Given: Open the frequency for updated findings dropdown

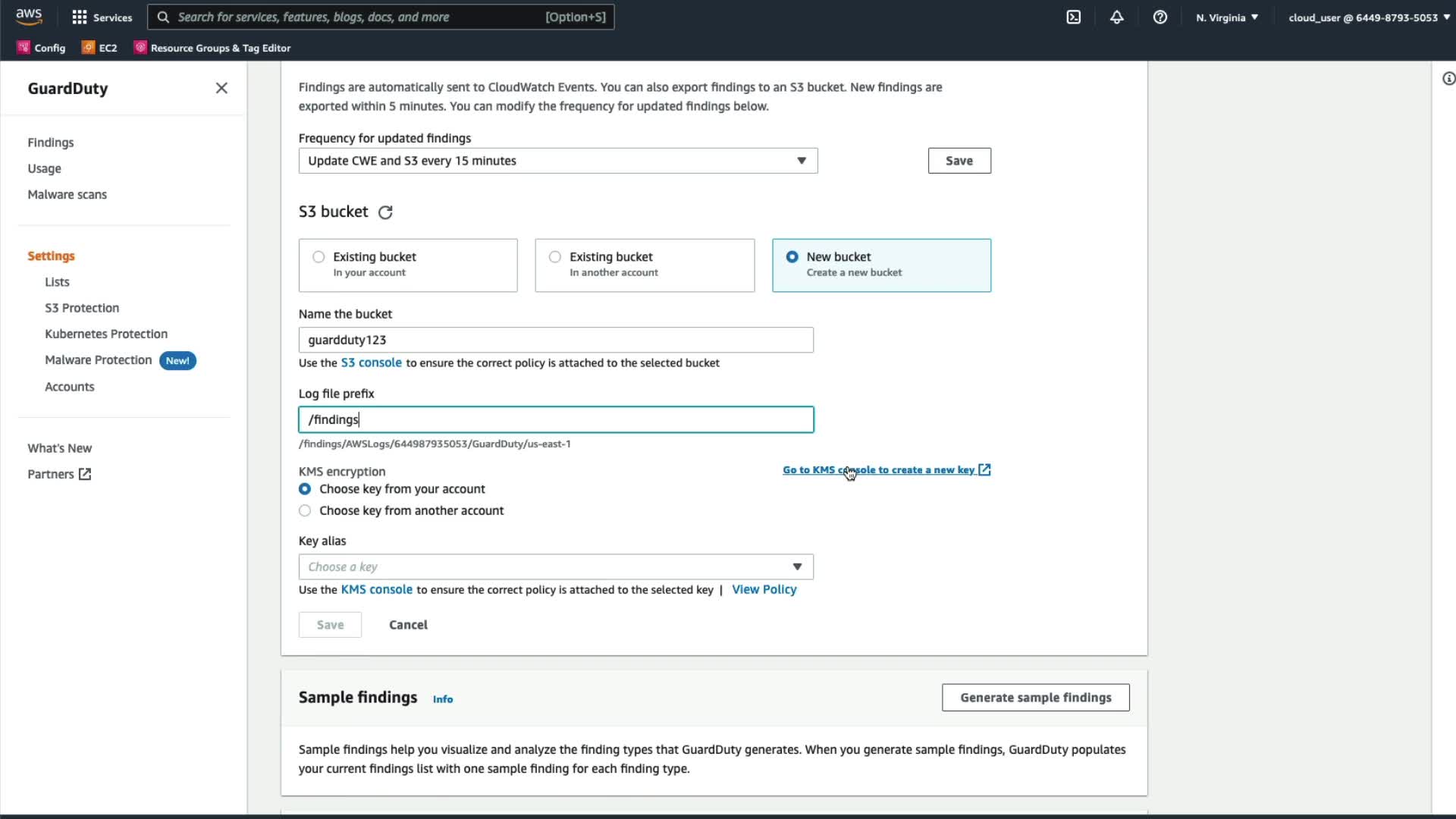Looking at the screenshot, I should (x=557, y=161).
